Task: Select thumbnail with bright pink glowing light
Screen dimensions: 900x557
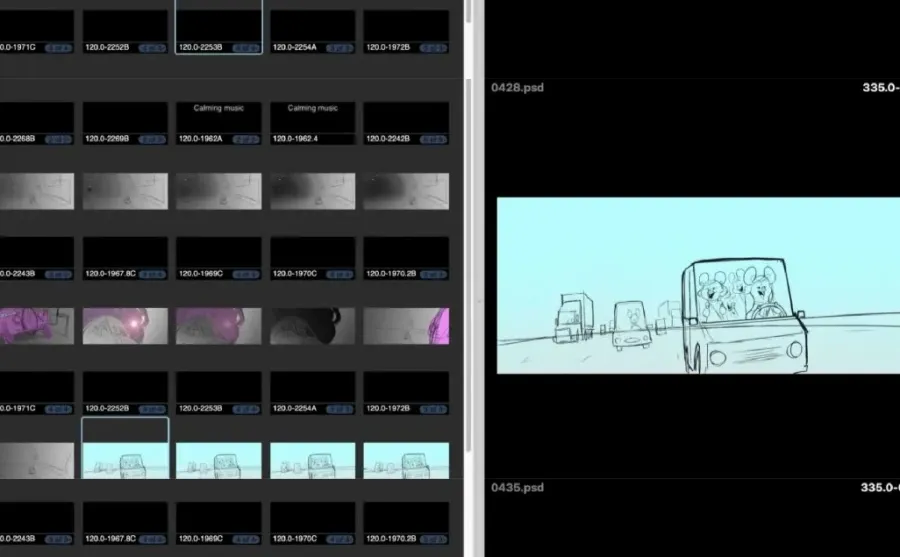Action: [125, 326]
